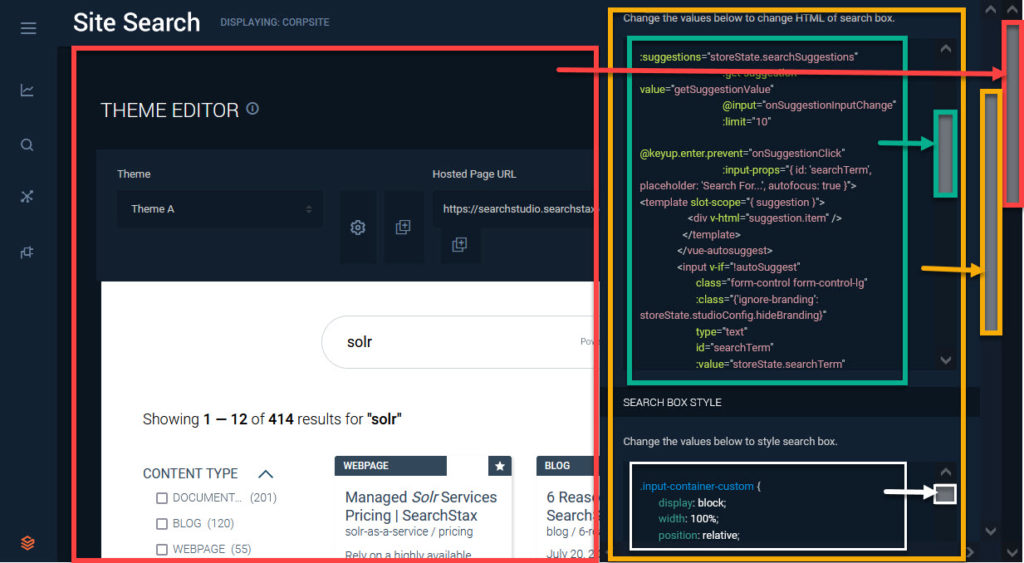Click the Hosted Page URL field
Viewport: 1024px width, 563px height.
click(x=515, y=209)
